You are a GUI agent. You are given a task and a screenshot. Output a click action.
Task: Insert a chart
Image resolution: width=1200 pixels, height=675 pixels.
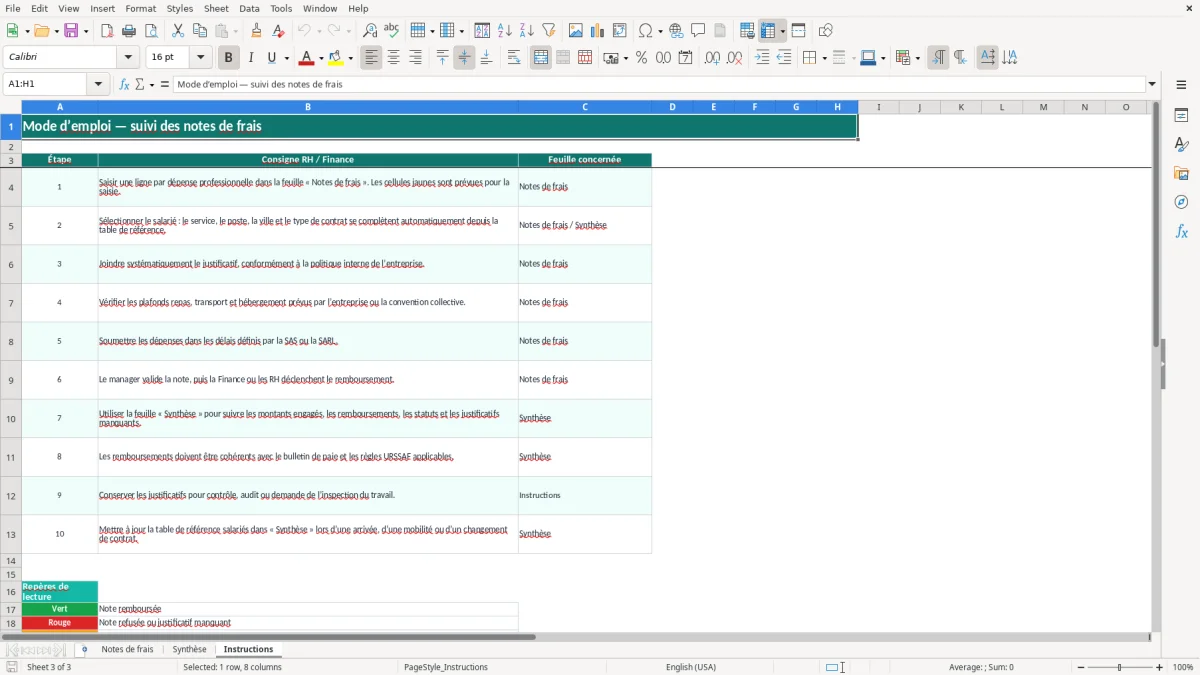point(598,31)
